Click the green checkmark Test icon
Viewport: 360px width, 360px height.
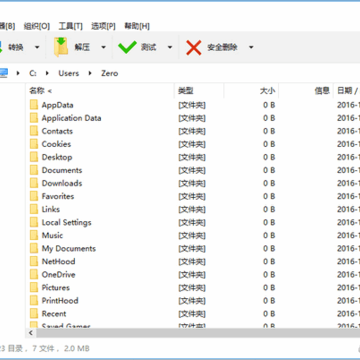(127, 47)
